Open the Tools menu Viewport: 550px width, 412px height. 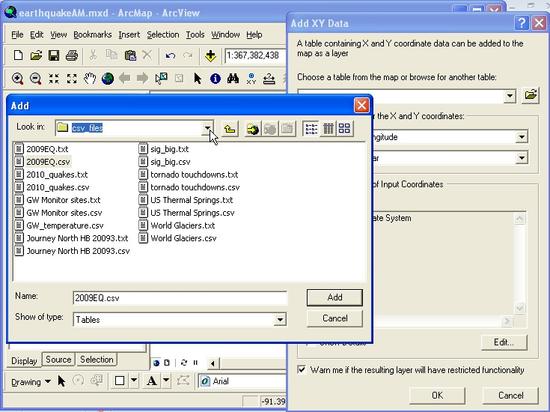pos(195,35)
